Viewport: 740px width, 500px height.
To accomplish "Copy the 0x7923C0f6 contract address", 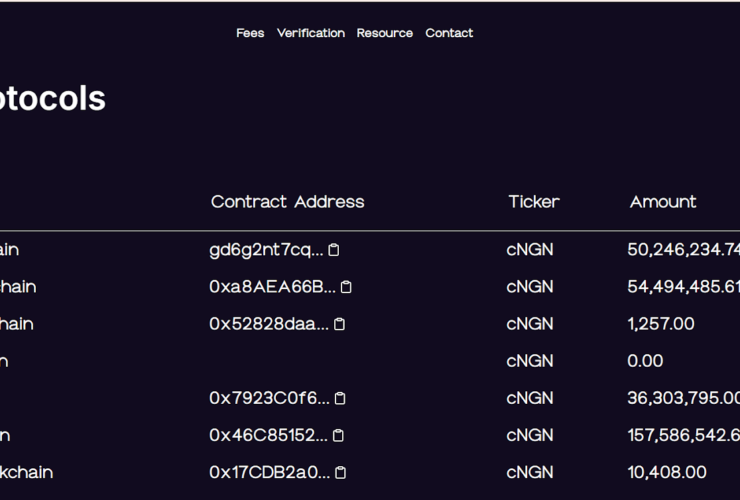I will click(340, 398).
